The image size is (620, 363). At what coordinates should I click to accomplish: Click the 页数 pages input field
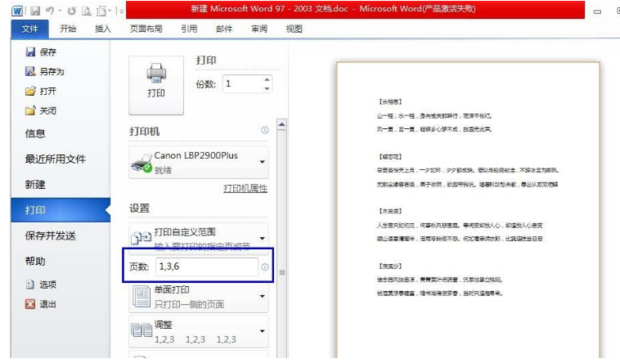click(207, 267)
